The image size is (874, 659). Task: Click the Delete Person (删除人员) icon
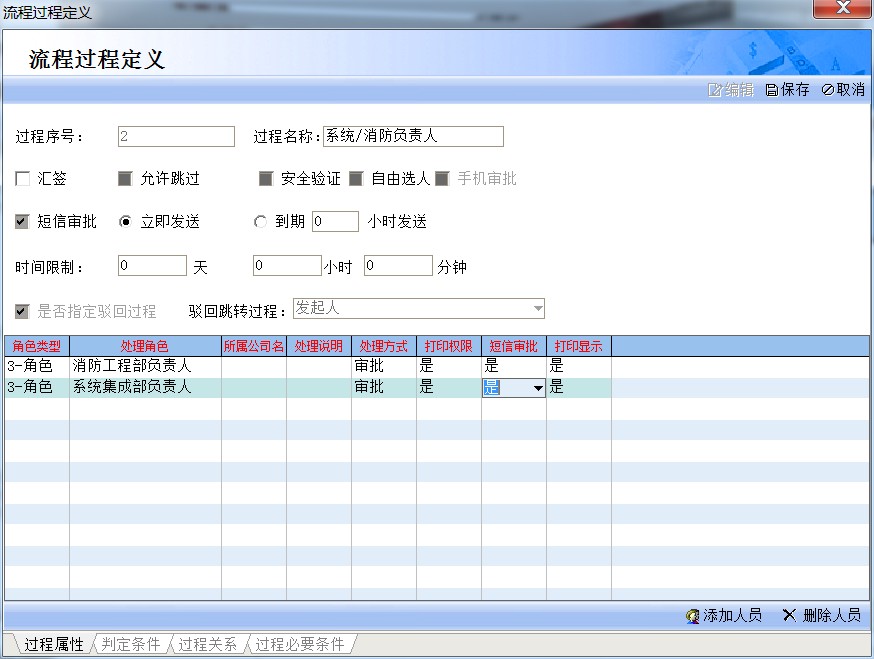coord(789,616)
